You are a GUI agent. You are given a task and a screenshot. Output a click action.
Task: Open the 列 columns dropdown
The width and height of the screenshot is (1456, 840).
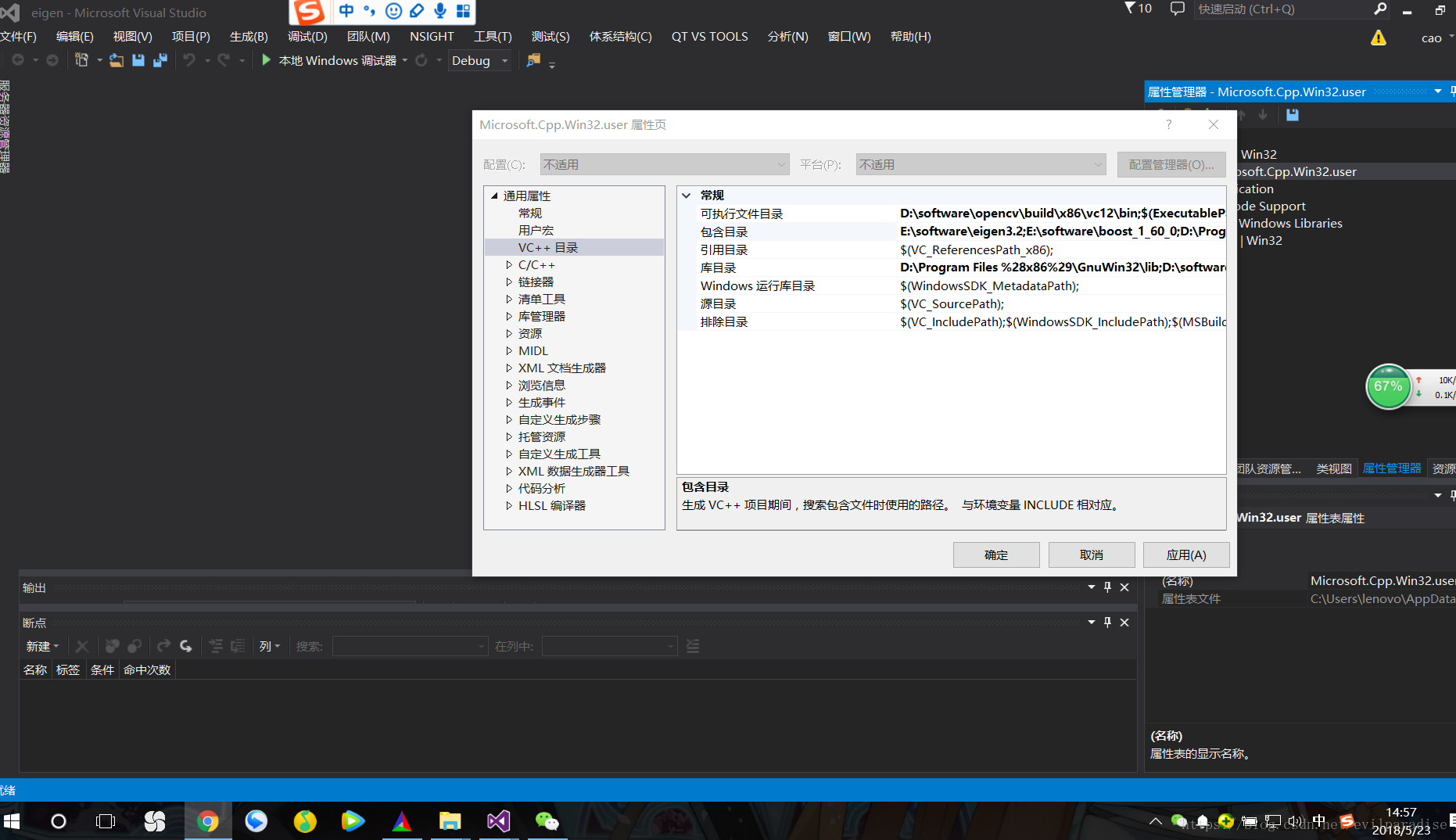click(269, 646)
